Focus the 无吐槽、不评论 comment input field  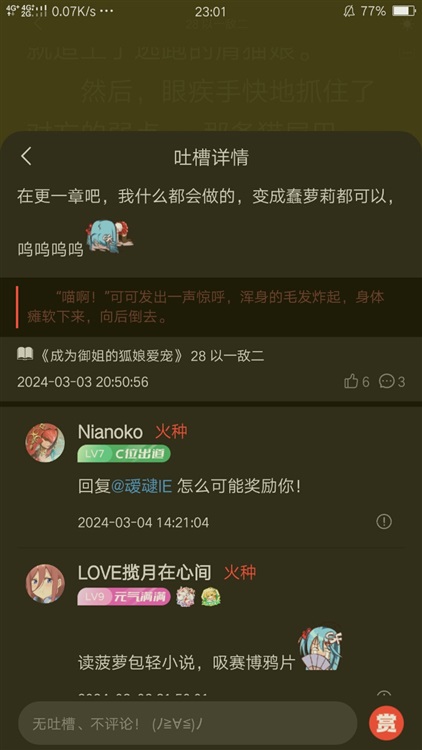(188, 724)
